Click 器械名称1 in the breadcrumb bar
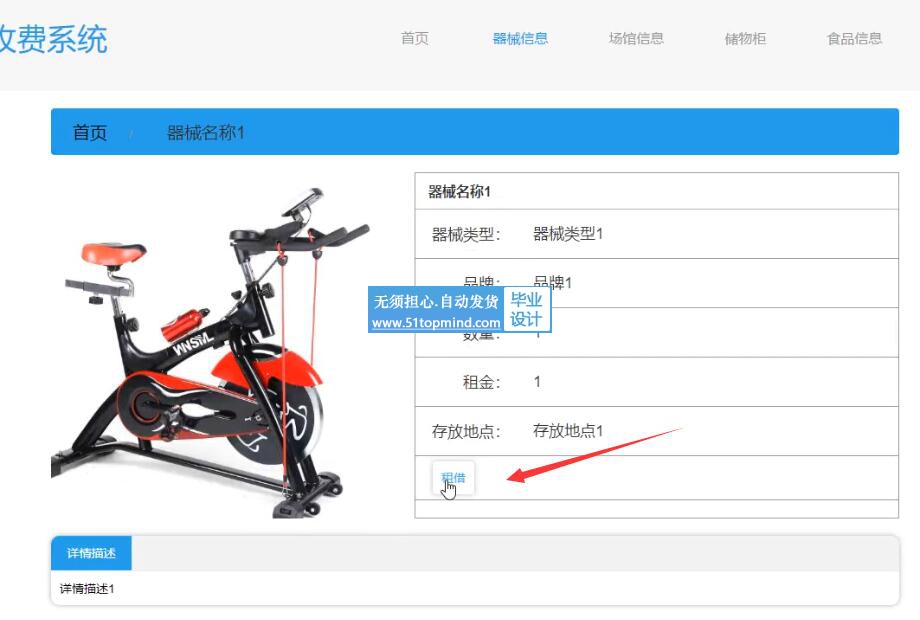The width and height of the screenshot is (920, 620). point(205,133)
